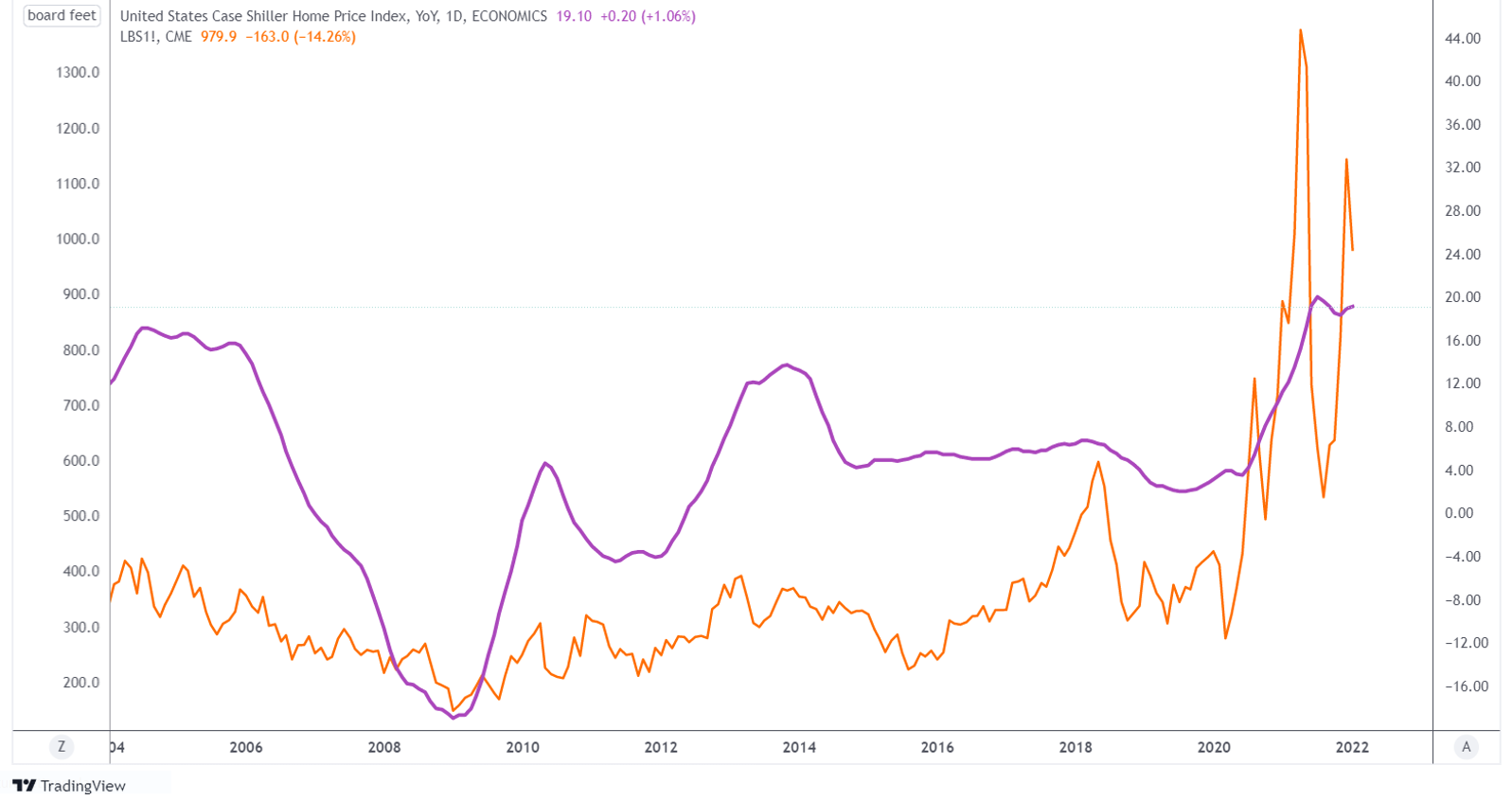Viewport: 1512px width, 801px height.
Task: Select the purple line's lowest trough near 2009
Action: click(x=454, y=718)
